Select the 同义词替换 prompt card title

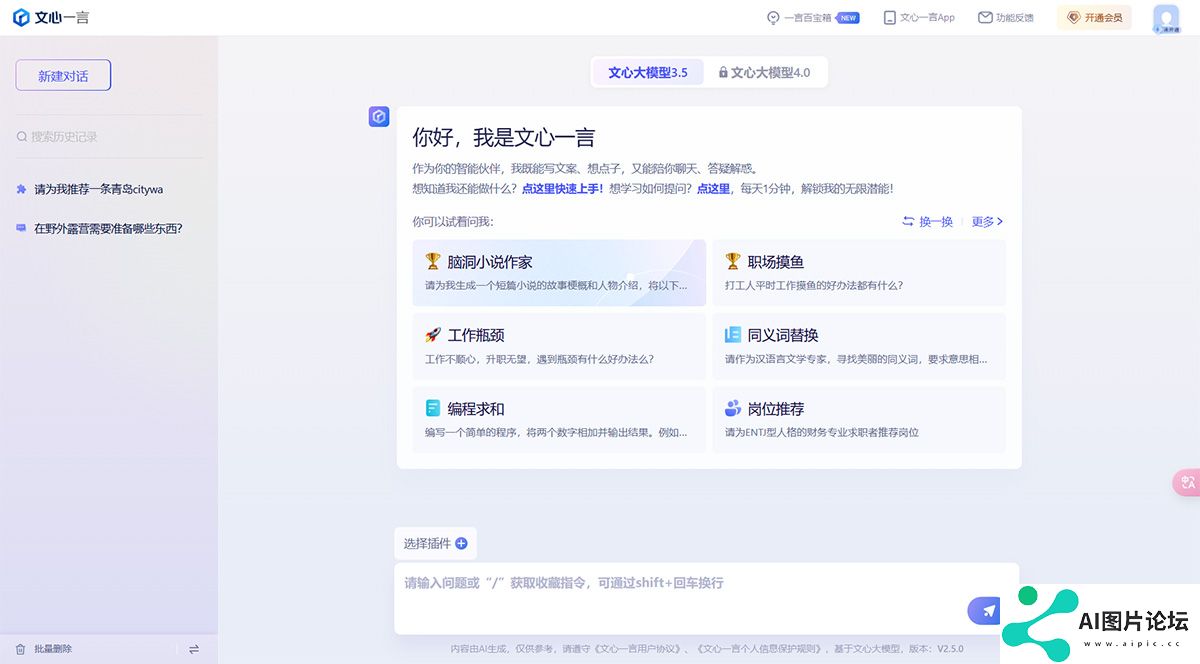tap(783, 335)
